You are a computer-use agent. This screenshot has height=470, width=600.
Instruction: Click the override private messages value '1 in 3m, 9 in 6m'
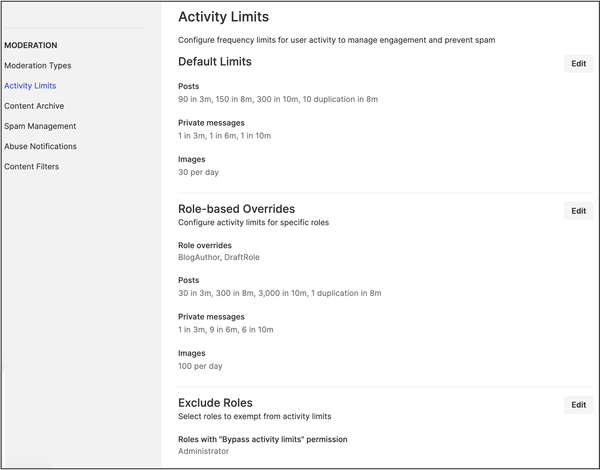coord(225,329)
